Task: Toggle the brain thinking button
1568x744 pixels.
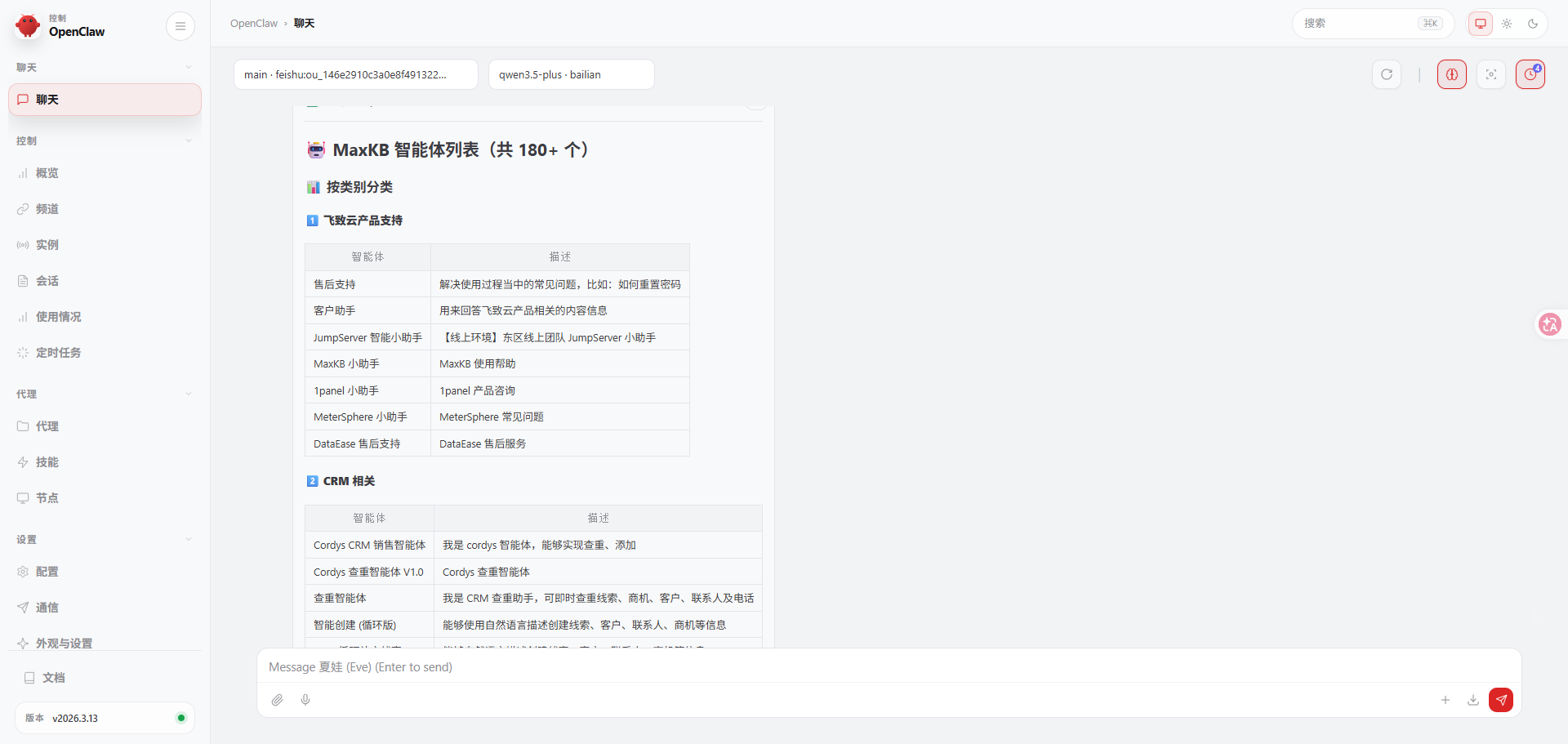Action: click(x=1451, y=74)
